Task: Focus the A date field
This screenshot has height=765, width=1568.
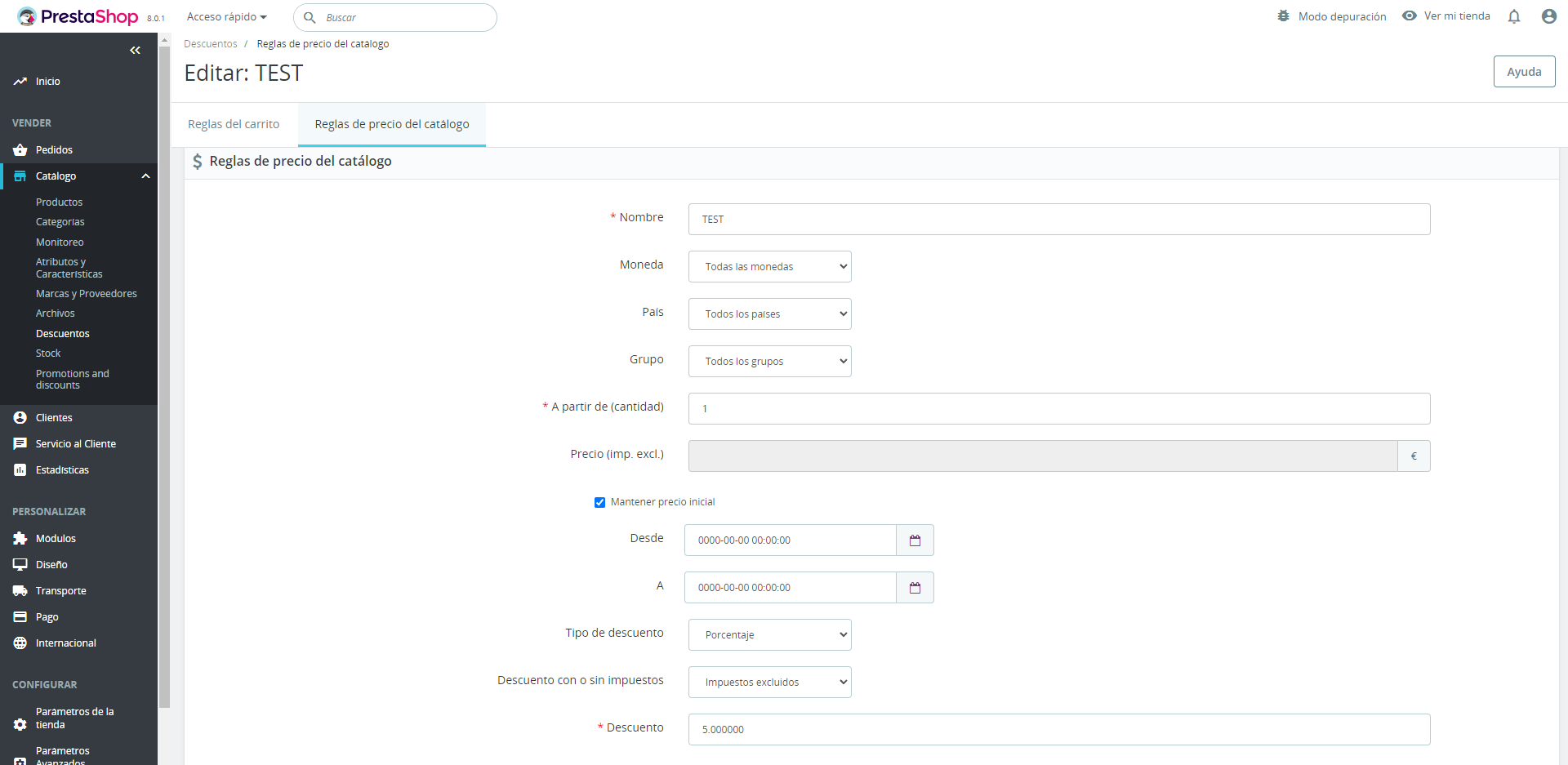Action: [x=791, y=588]
